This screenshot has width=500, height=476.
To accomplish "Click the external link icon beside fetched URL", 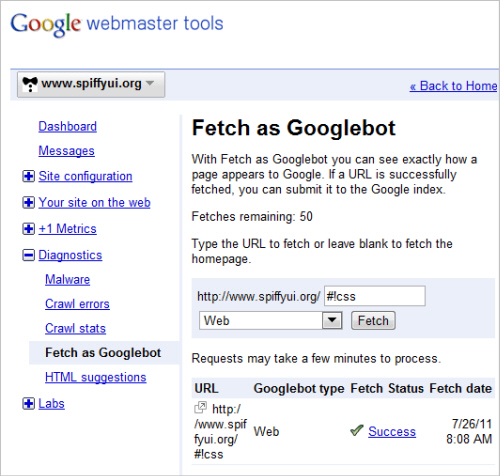I will pos(200,408).
